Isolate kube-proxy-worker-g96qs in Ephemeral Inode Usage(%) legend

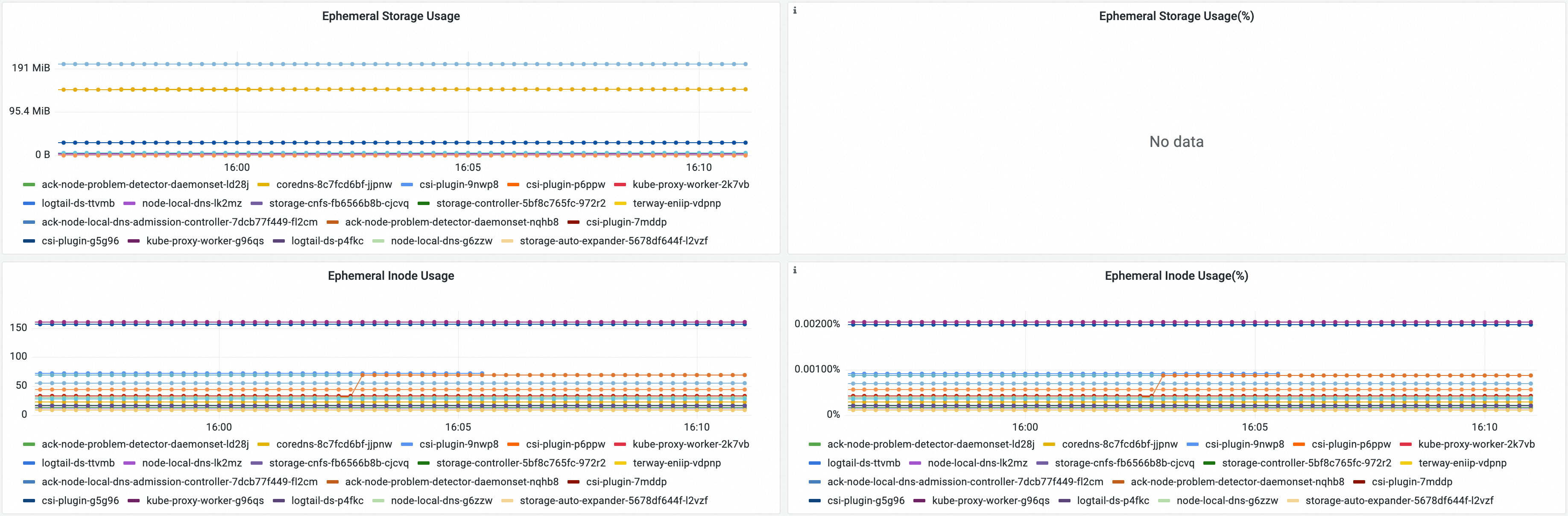tap(990, 501)
